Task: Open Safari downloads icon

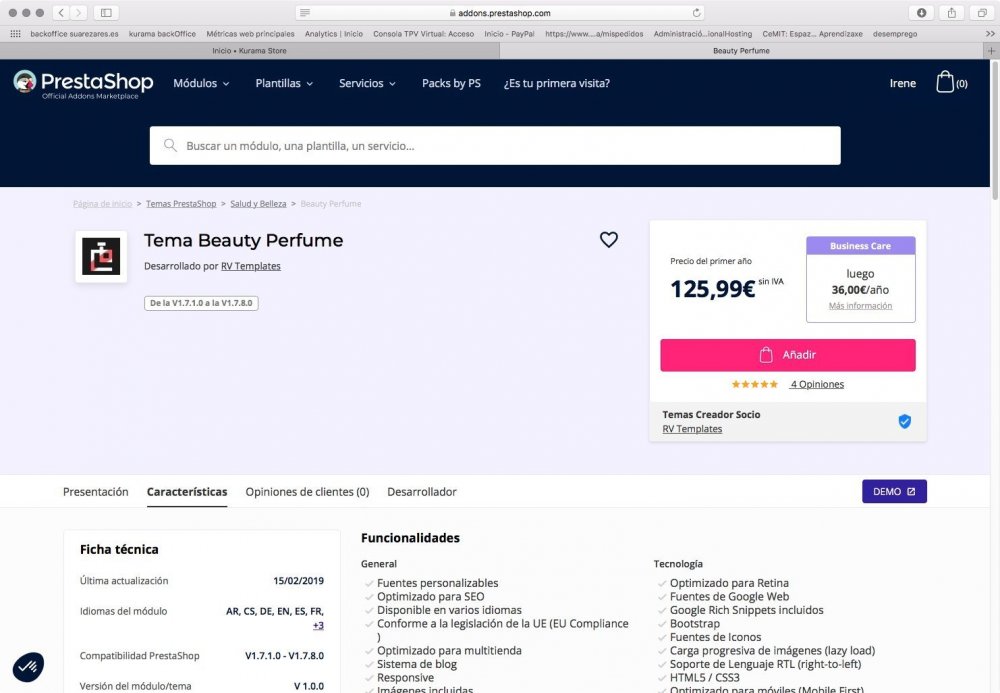Action: 921,13
